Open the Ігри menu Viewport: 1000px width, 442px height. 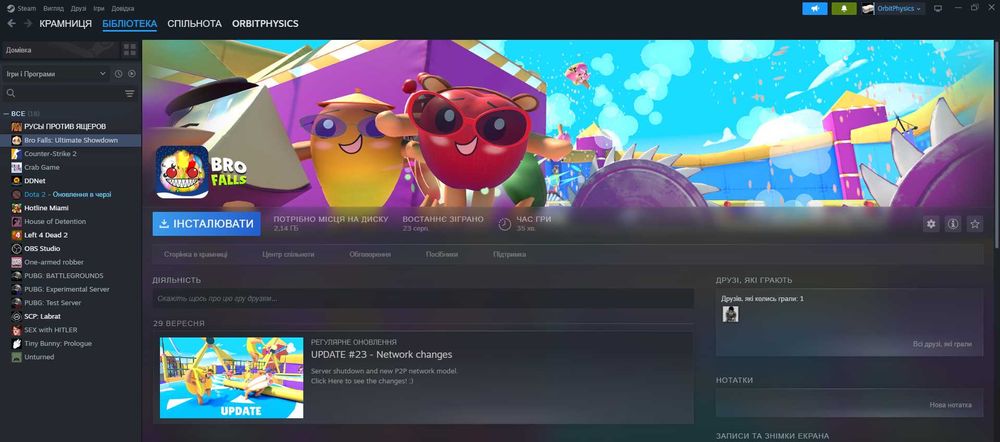pos(99,8)
